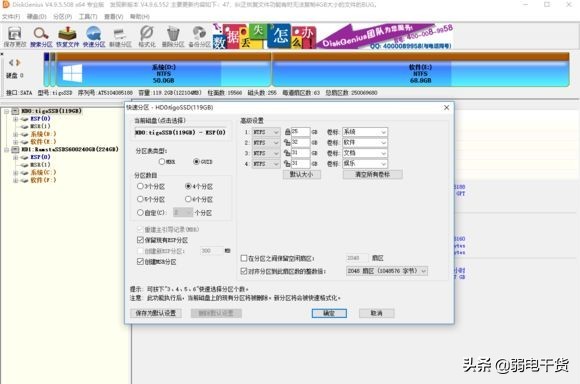Viewport: 580px width, 384px height.
Task: Toggle 保留现有ESP分区 checkbox
Action: click(x=140, y=240)
